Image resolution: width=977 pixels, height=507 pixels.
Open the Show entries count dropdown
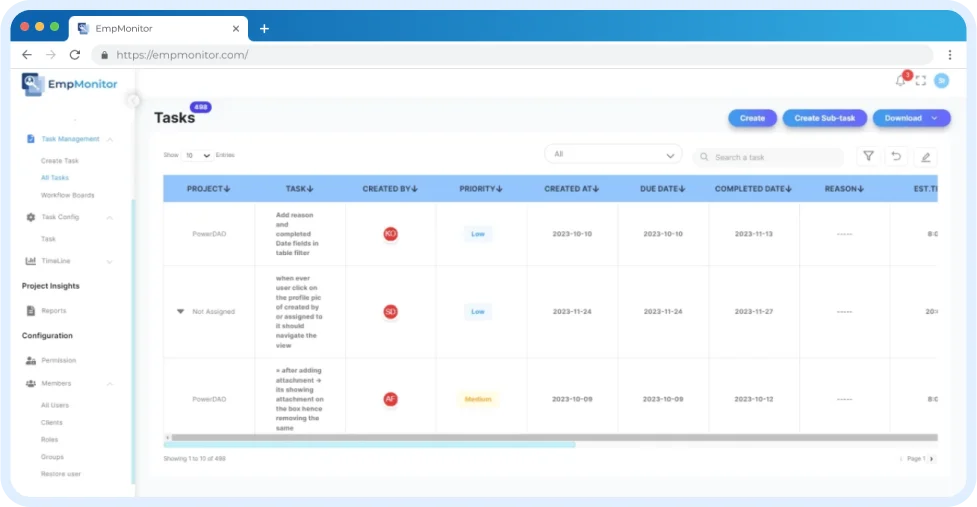(x=196, y=155)
